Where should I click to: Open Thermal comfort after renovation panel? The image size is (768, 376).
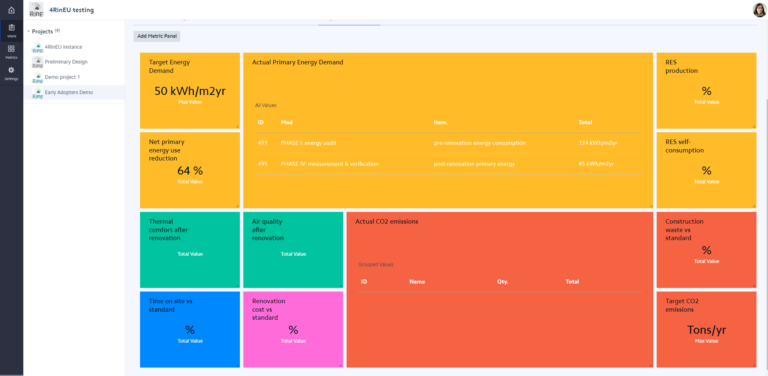pos(190,250)
